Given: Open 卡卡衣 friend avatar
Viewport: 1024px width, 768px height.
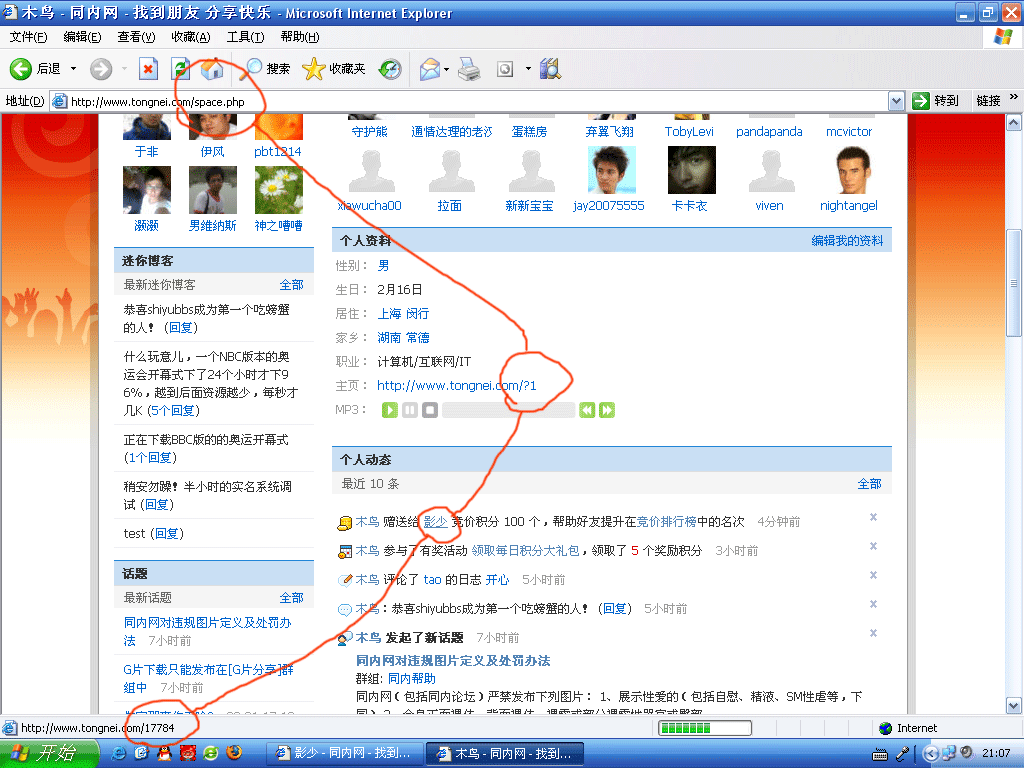Looking at the screenshot, I should pos(692,170).
